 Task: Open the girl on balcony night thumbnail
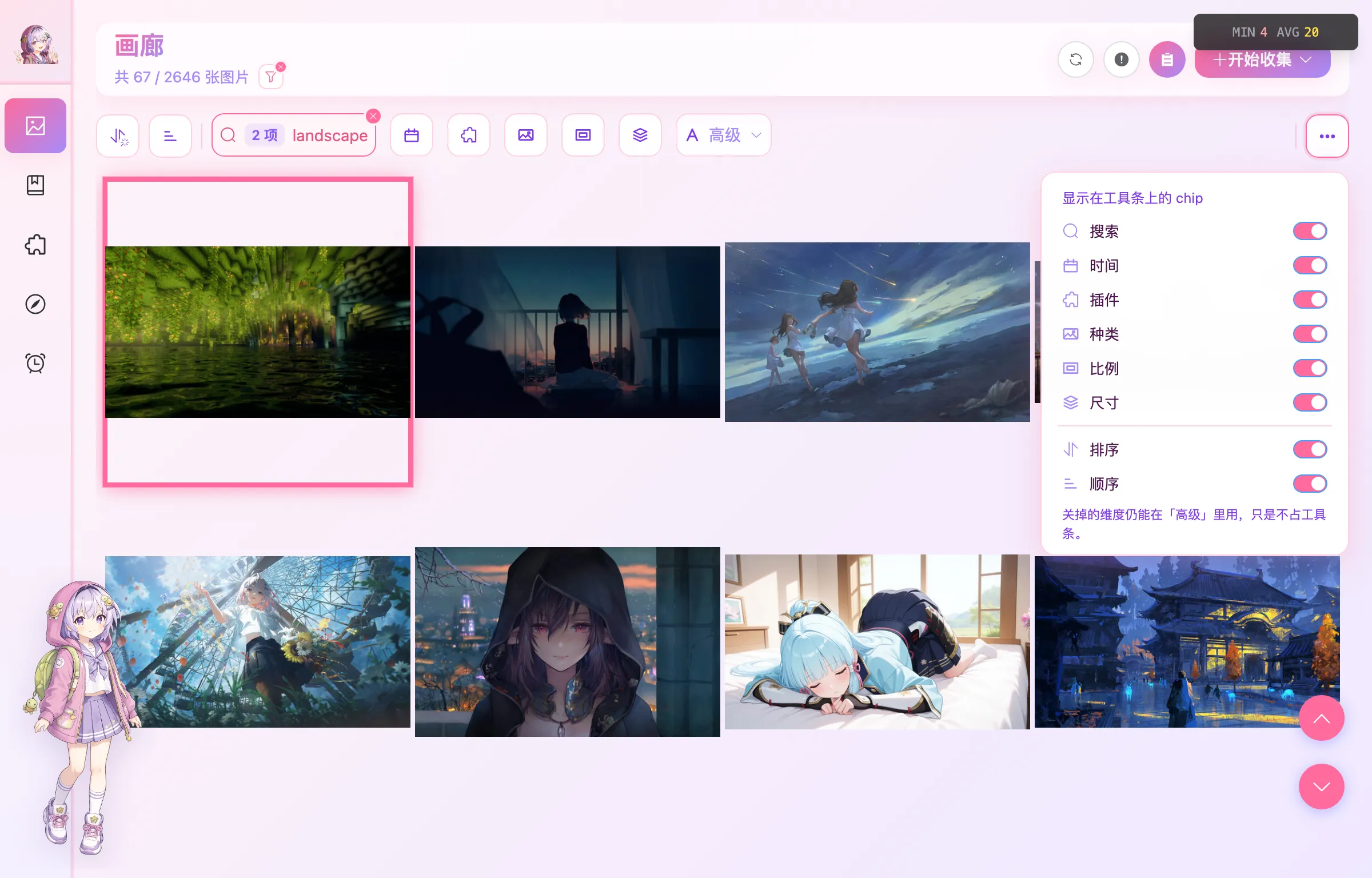[567, 332]
